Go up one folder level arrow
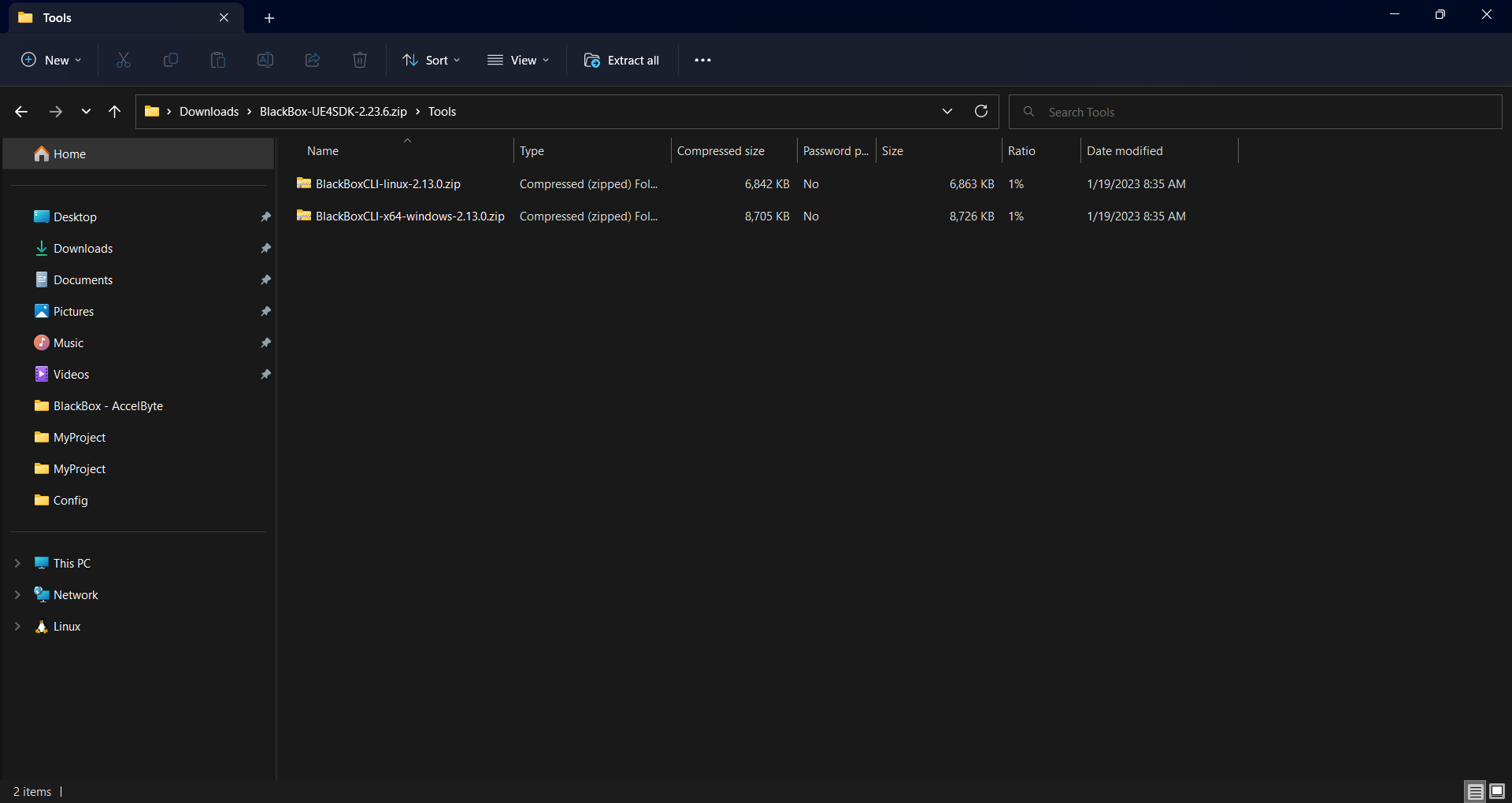Image resolution: width=1512 pixels, height=803 pixels. (x=115, y=112)
